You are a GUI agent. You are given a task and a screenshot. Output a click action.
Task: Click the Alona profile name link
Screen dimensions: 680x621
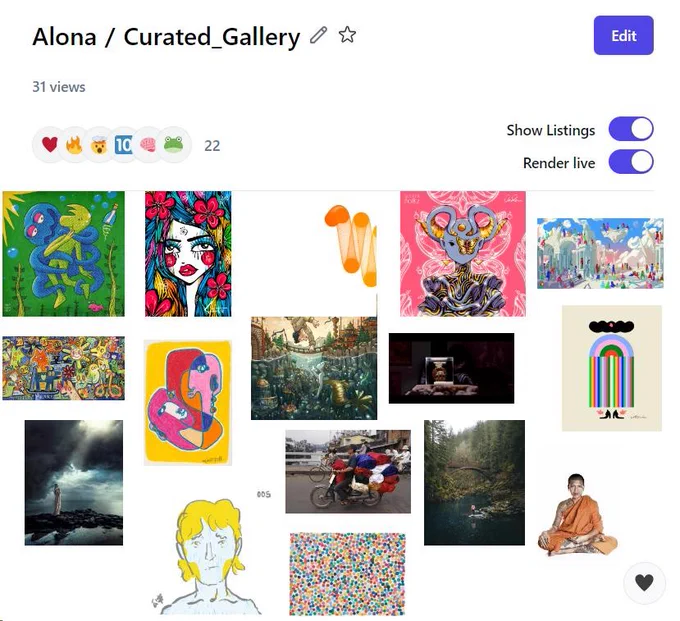pyautogui.click(x=64, y=36)
